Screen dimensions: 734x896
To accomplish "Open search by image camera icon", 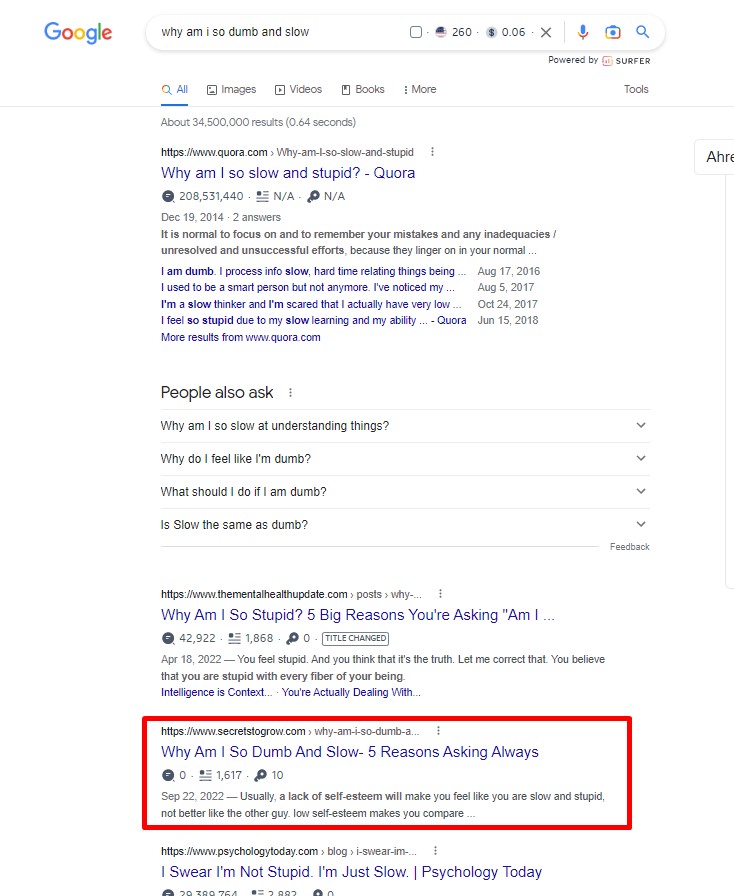I will (613, 32).
